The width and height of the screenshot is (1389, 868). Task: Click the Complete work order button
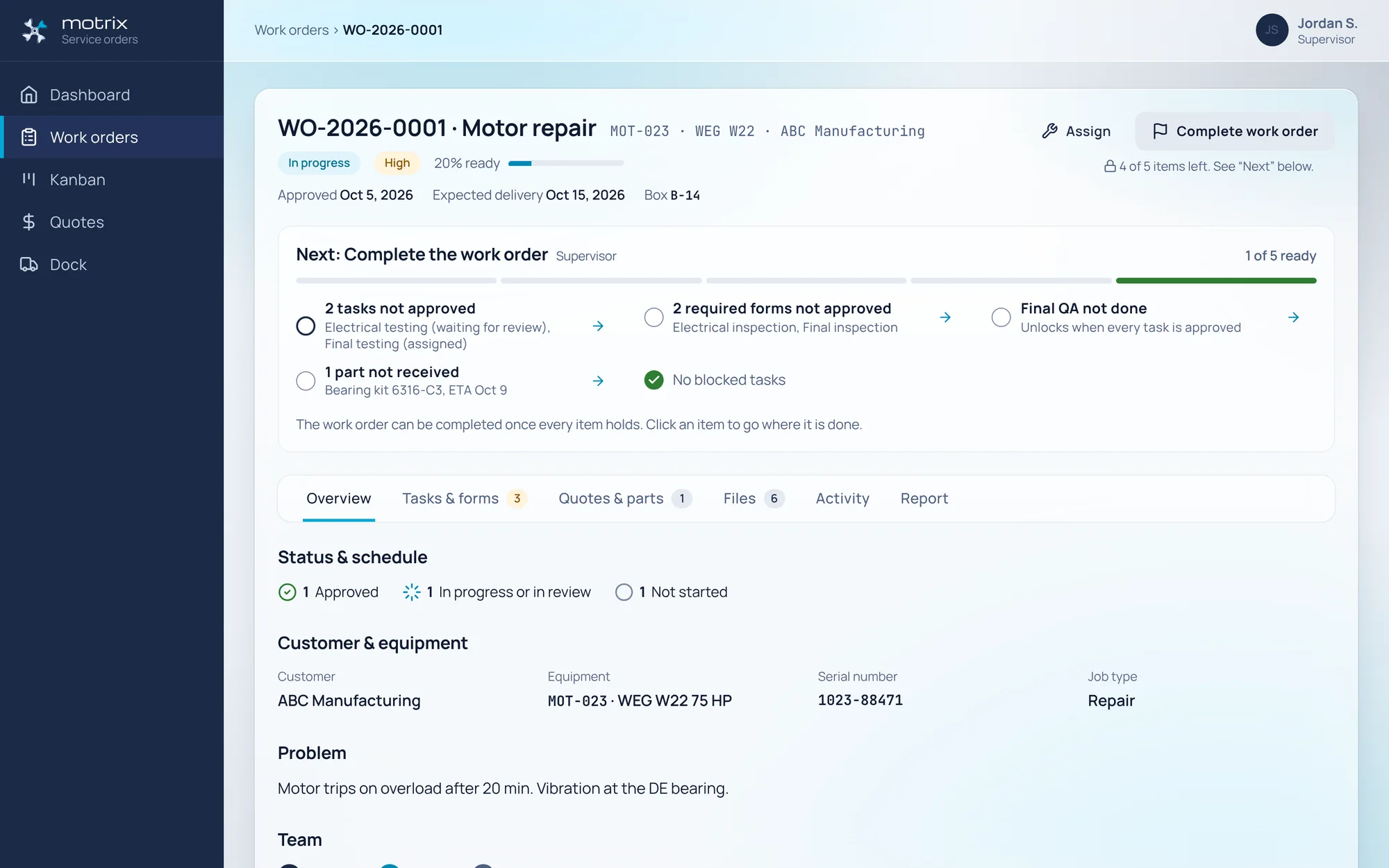click(1234, 131)
